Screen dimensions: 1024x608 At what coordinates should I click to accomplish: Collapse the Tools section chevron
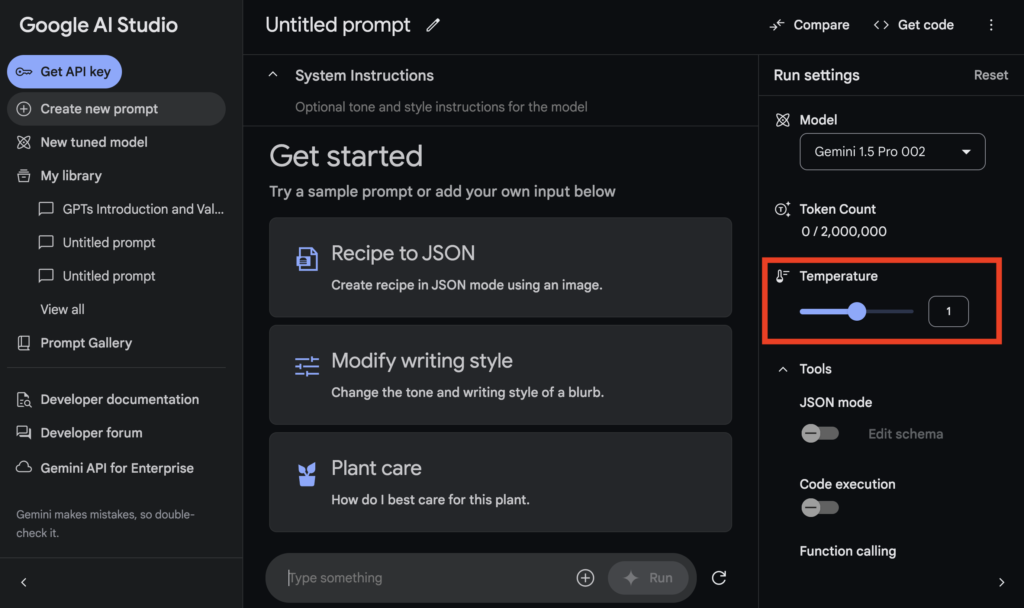tap(782, 369)
